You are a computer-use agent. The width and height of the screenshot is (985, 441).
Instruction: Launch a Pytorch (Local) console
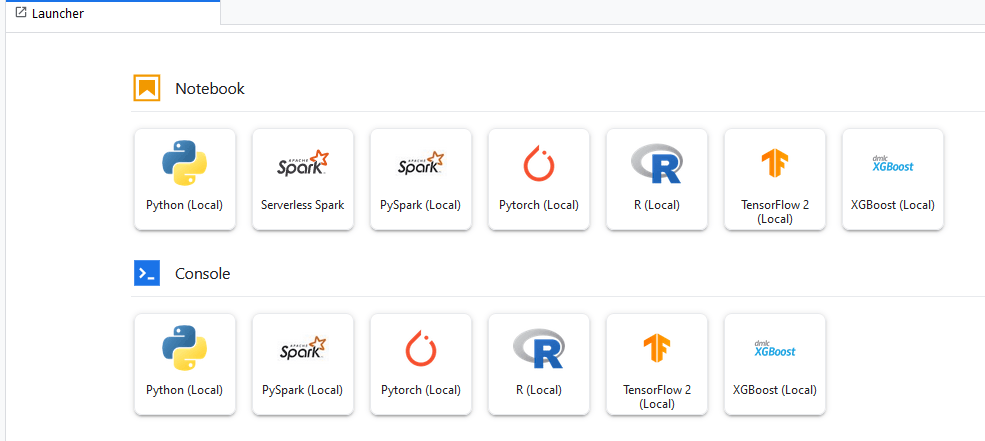point(421,364)
